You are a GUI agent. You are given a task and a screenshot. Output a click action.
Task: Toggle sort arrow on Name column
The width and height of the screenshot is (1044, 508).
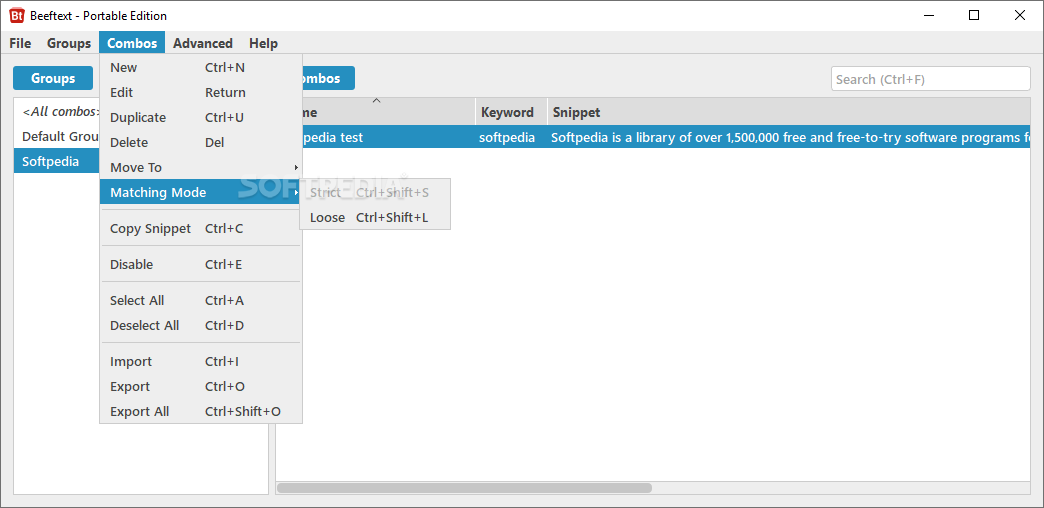coord(376,101)
